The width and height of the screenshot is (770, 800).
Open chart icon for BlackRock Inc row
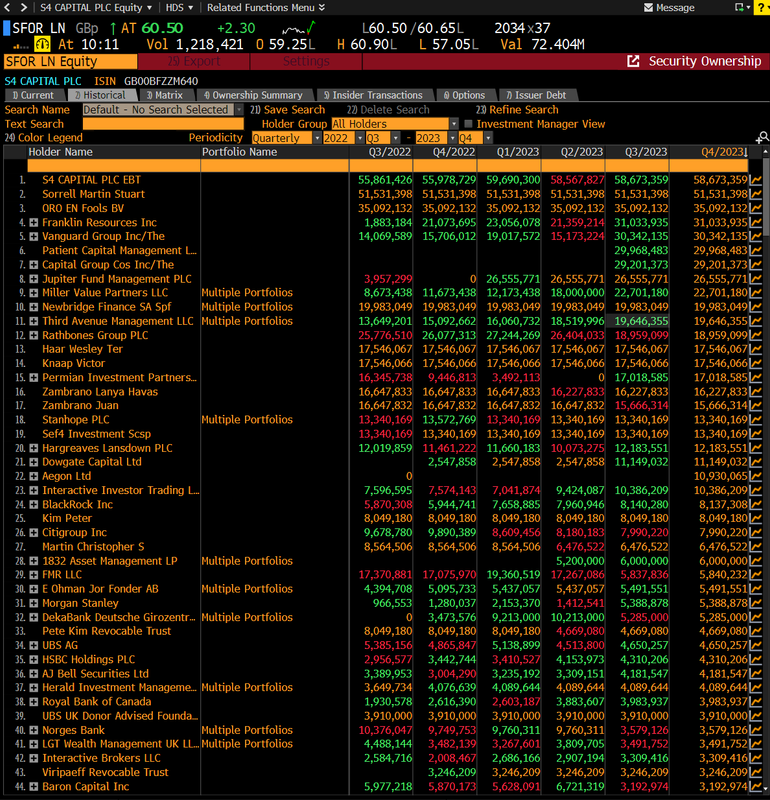[x=756, y=504]
